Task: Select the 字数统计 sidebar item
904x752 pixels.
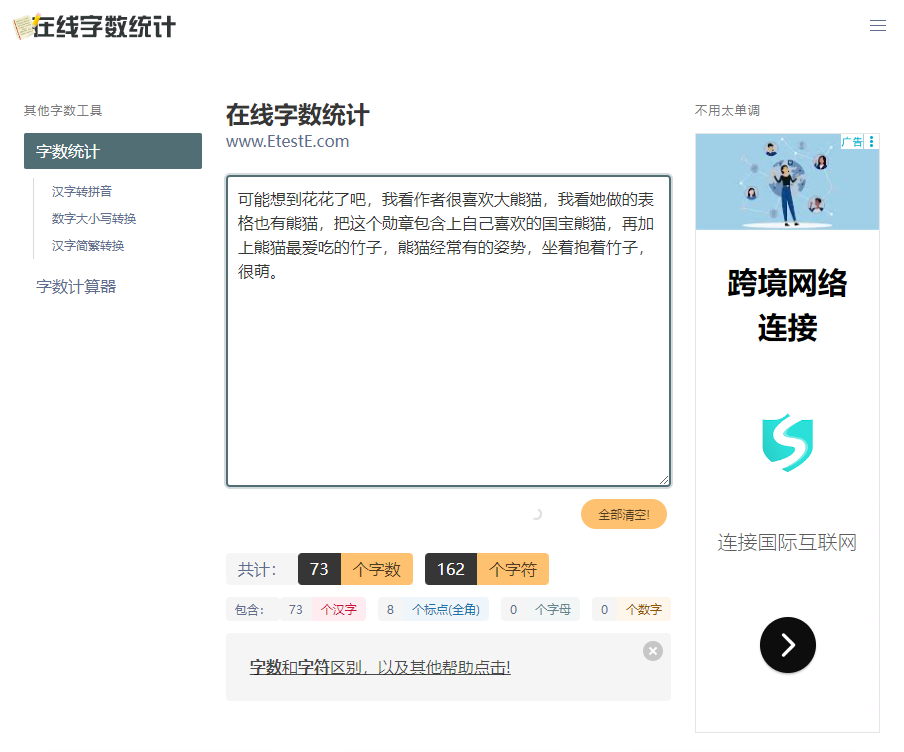Action: 113,151
